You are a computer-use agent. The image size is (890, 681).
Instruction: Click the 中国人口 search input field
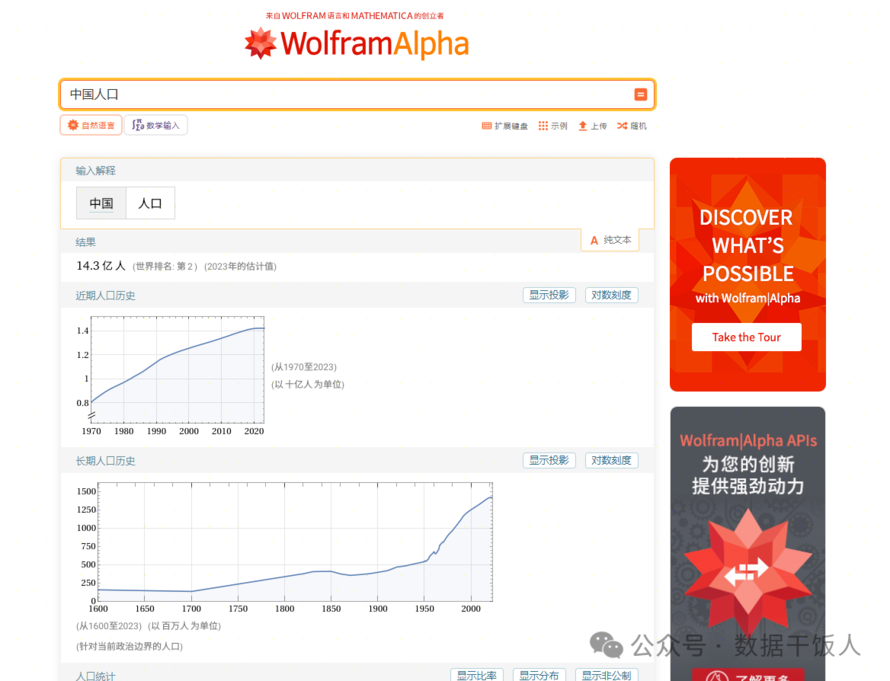357,94
